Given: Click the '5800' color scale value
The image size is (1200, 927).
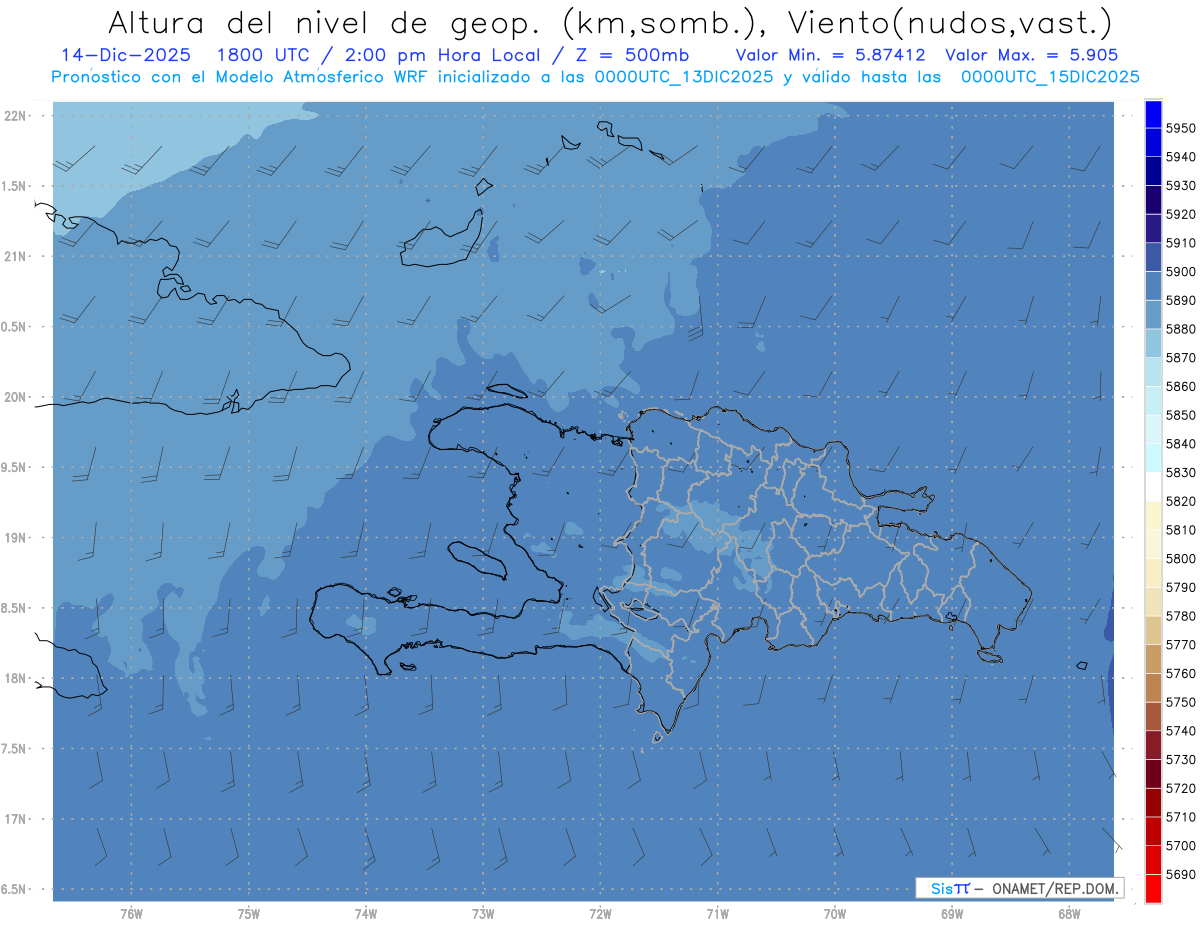Looking at the screenshot, I should [1180, 559].
